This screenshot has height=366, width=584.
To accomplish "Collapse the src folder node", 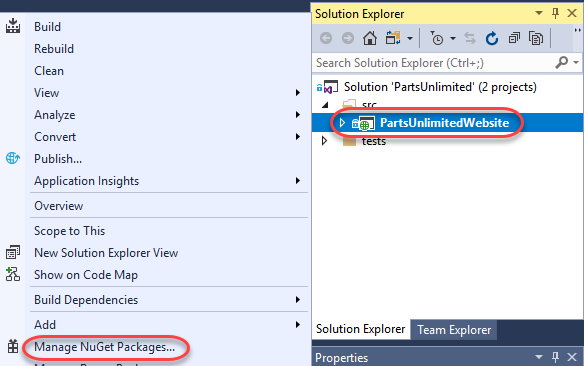I will 325,105.
